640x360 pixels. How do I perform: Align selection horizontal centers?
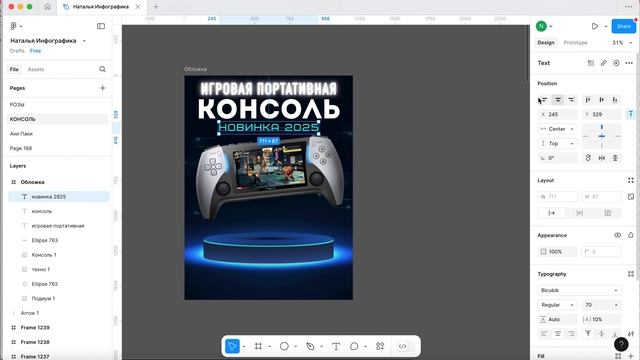(x=558, y=100)
